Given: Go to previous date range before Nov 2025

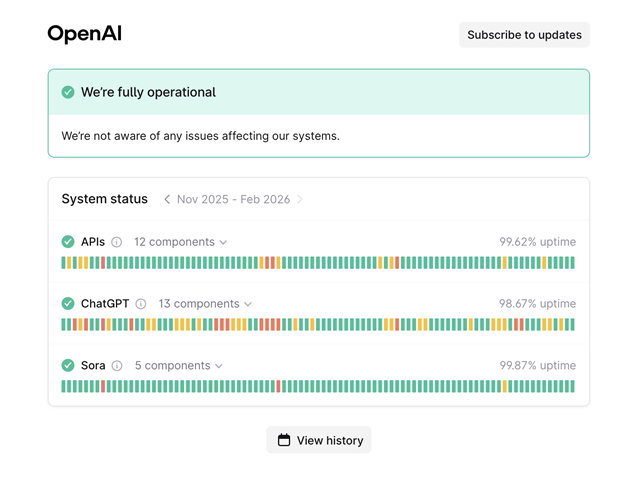Looking at the screenshot, I should point(167,199).
